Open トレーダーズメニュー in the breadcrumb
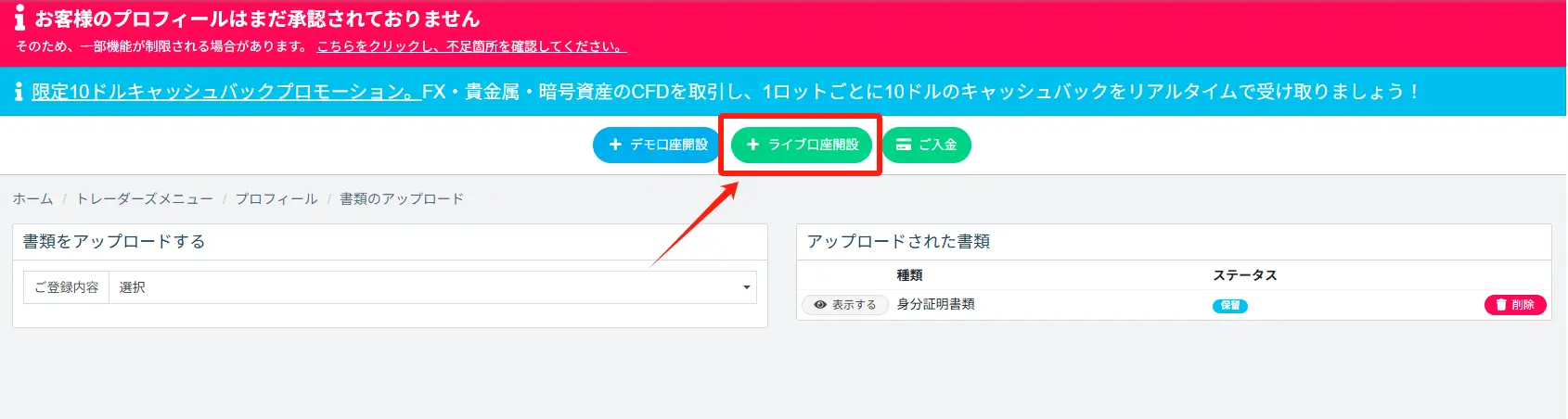1568x419 pixels. pos(144,199)
